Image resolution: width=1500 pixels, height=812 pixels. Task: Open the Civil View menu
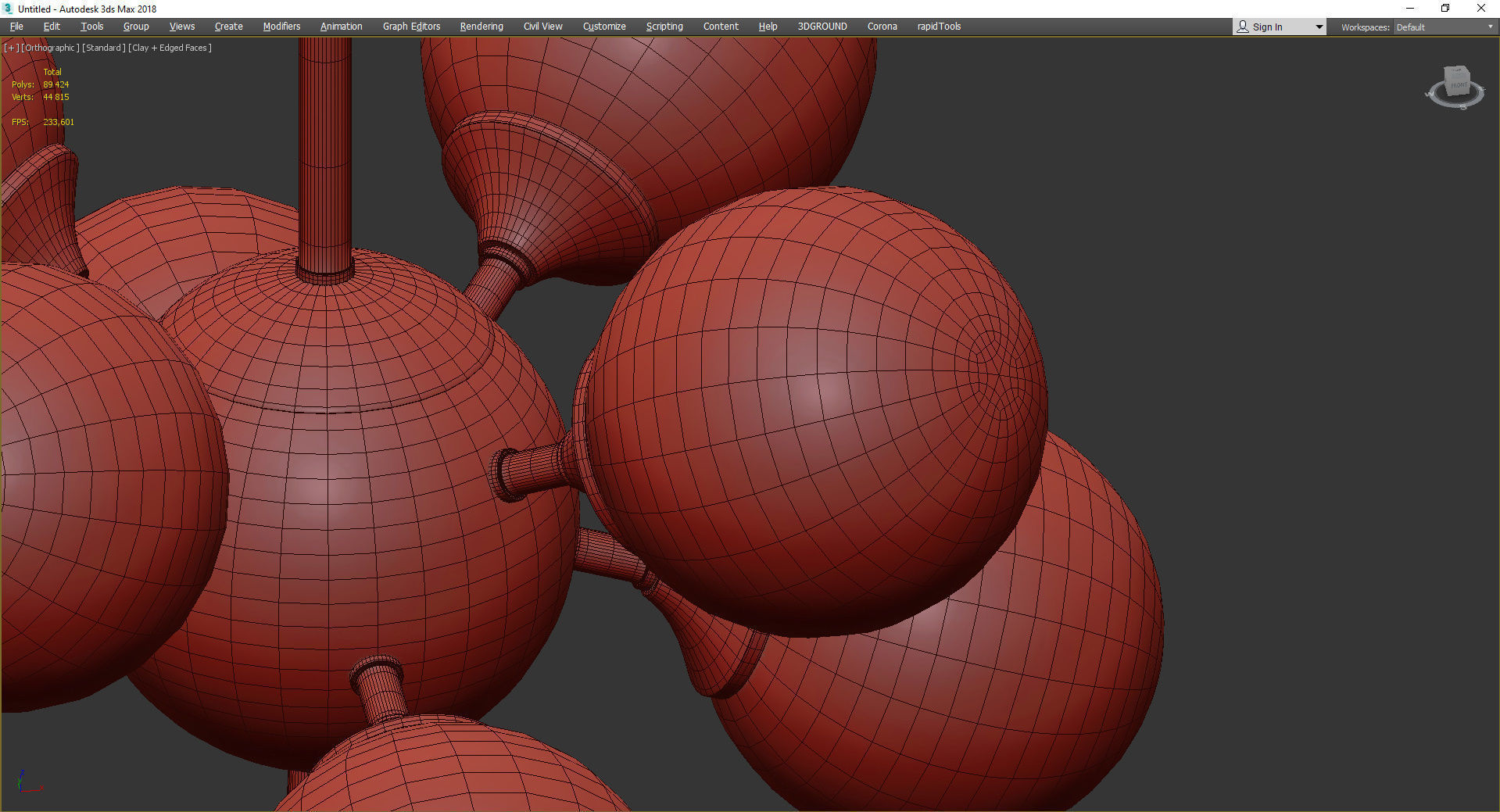click(x=542, y=27)
